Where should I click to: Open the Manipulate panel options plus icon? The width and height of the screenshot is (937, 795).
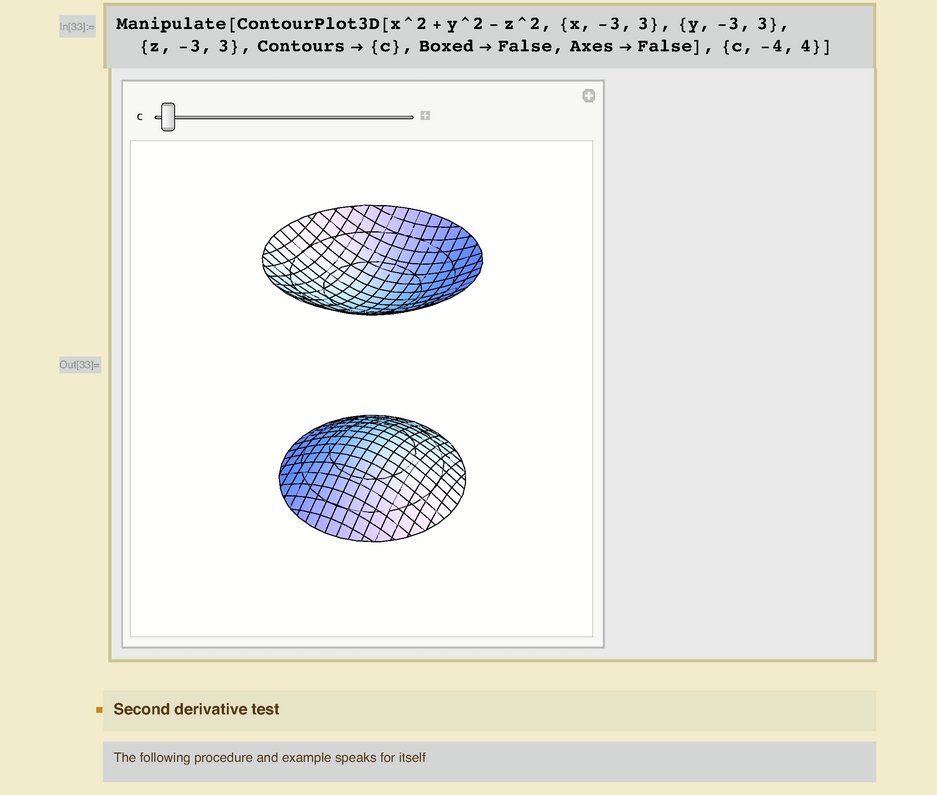(x=588, y=96)
